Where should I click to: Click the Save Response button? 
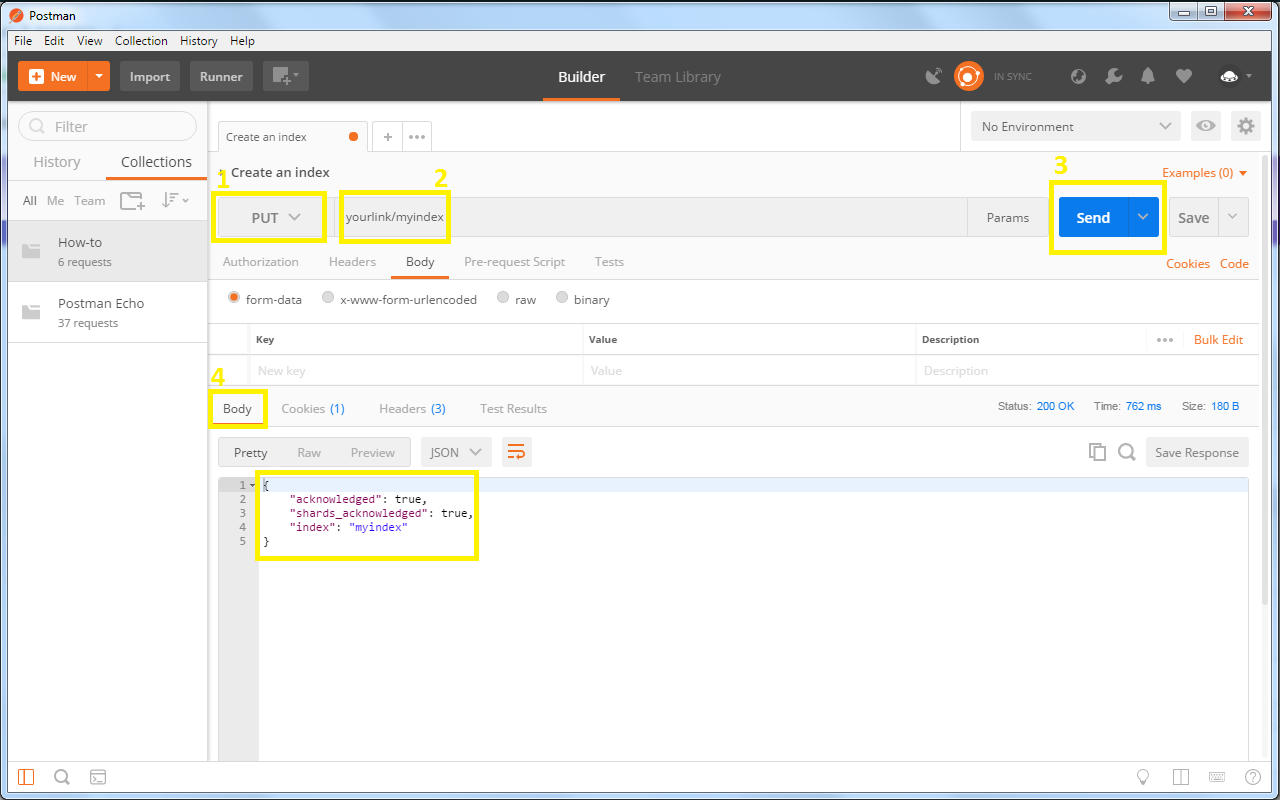(x=1197, y=453)
